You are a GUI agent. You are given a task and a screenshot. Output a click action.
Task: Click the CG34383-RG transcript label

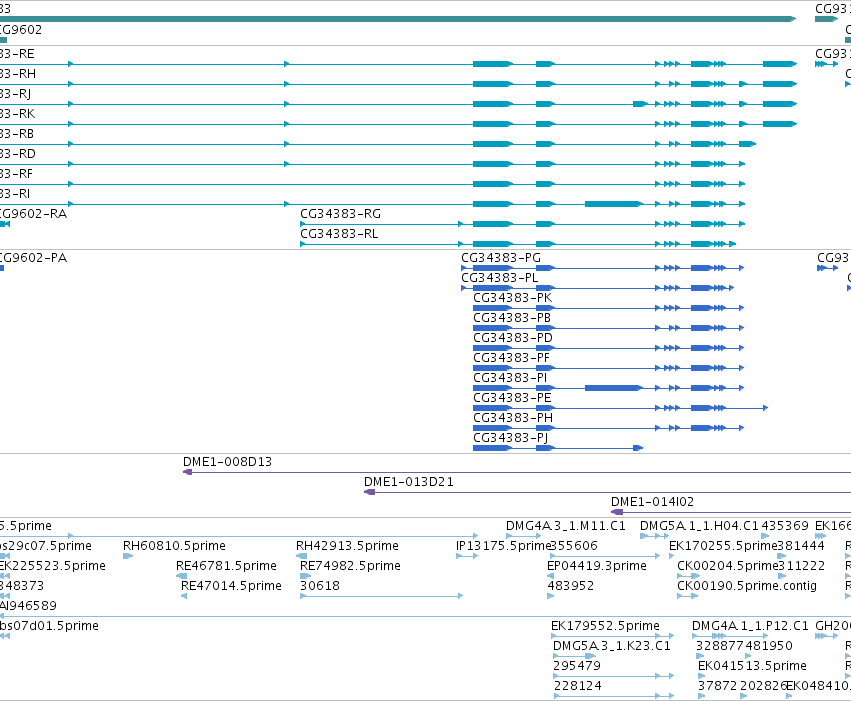(x=340, y=214)
